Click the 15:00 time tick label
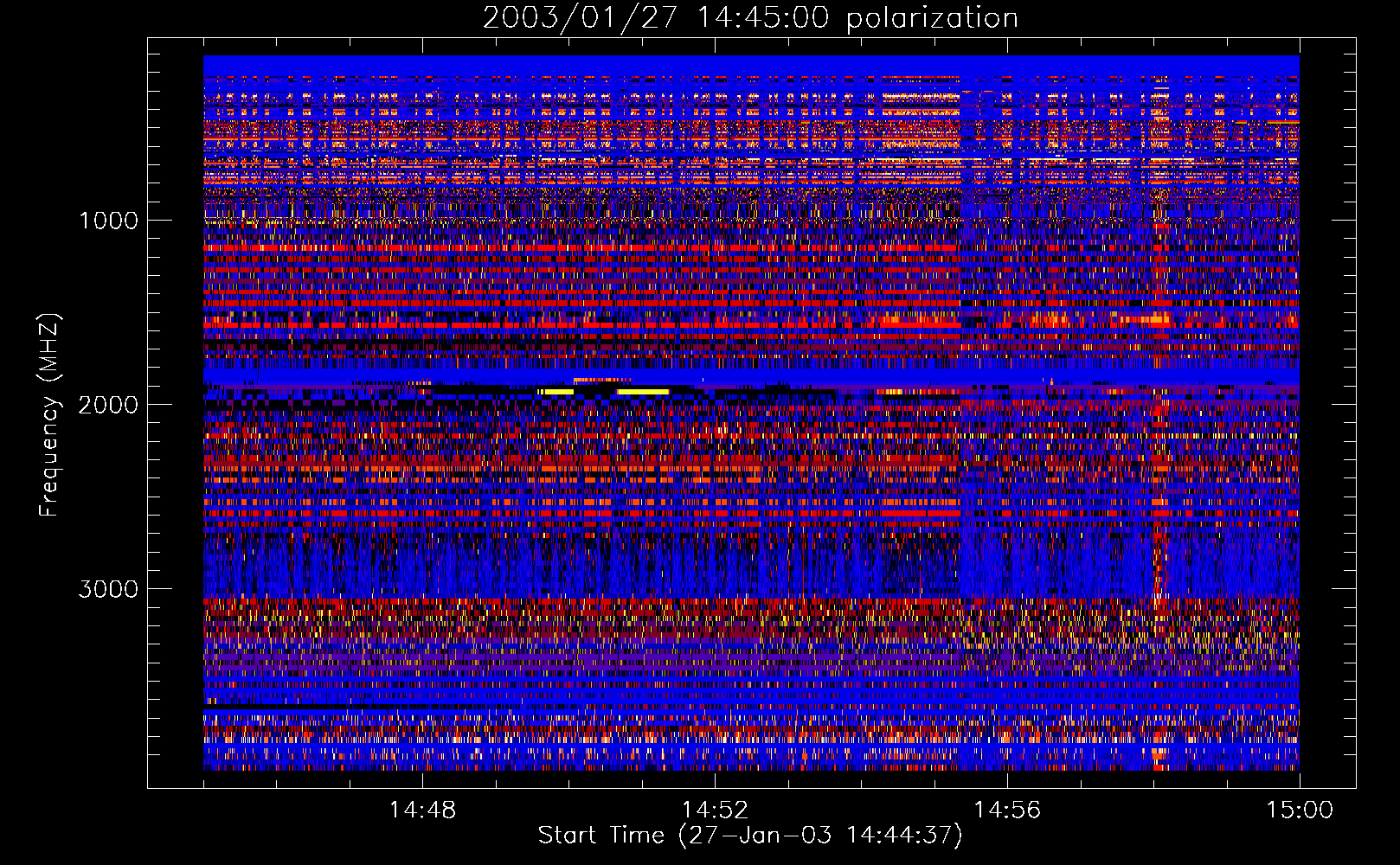 pyautogui.click(x=1300, y=811)
